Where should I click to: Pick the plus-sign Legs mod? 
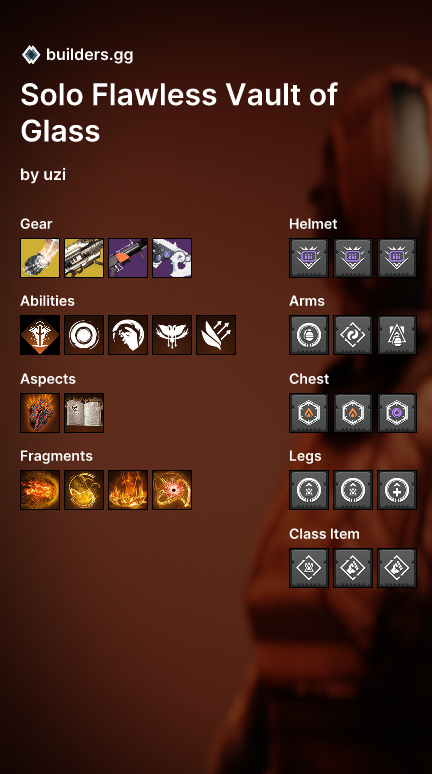coord(396,490)
